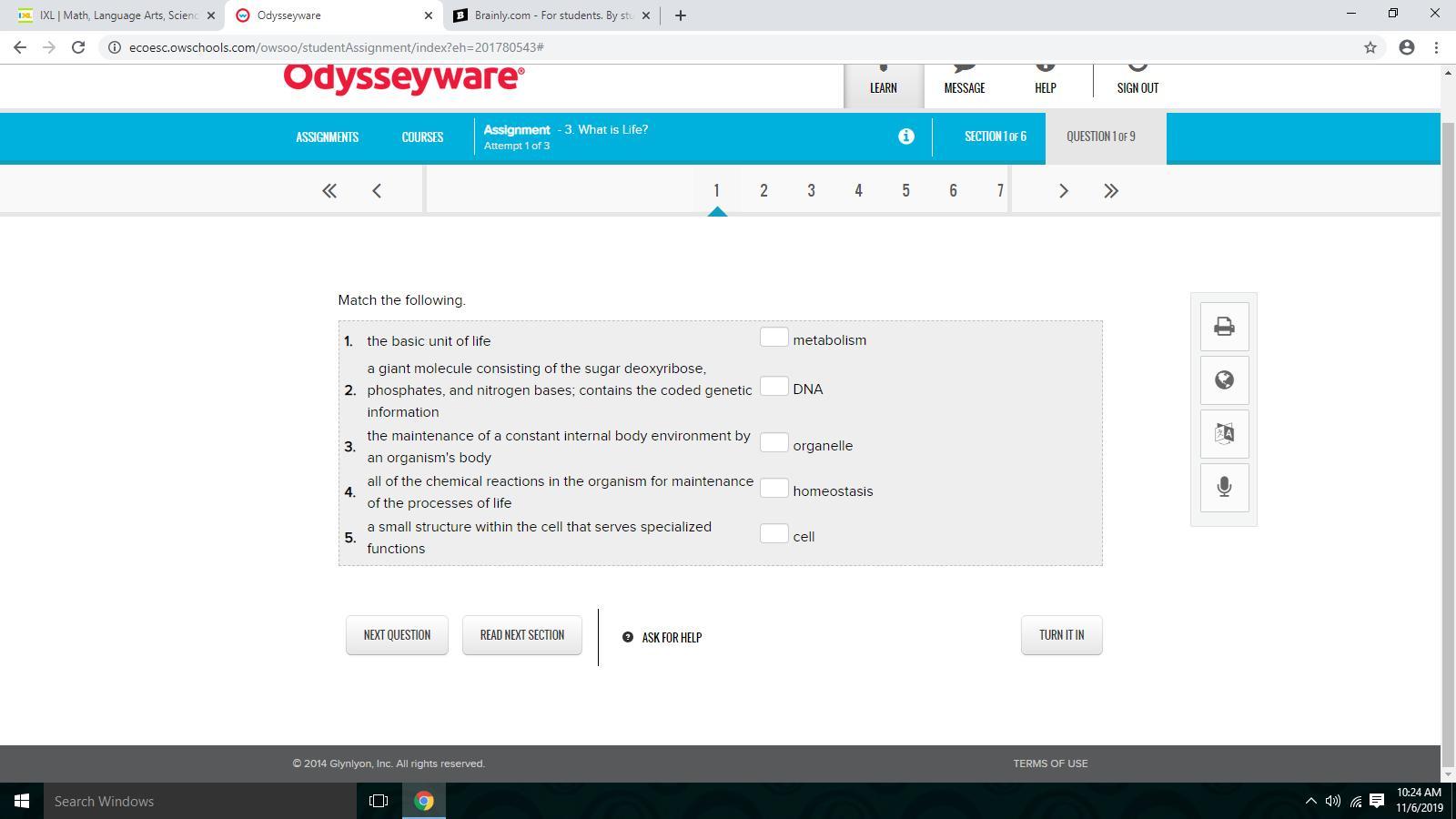Image resolution: width=1456 pixels, height=819 pixels.
Task: Click the Turn It In button
Action: (x=1061, y=635)
